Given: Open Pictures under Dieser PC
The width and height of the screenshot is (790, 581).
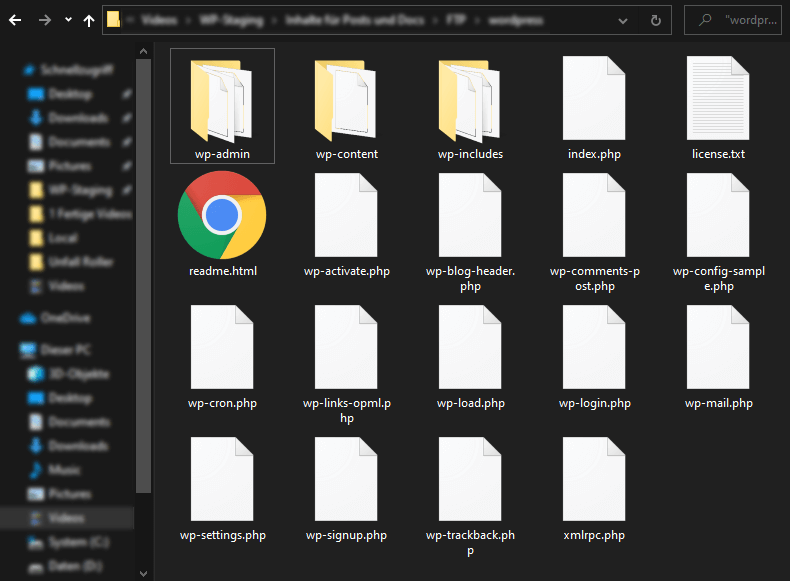Looking at the screenshot, I should click(60, 494).
